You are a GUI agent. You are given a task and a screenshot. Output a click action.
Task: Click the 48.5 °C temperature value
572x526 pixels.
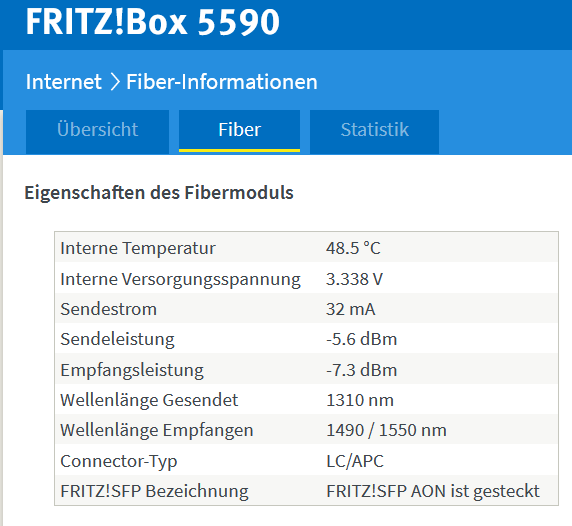tap(353, 248)
